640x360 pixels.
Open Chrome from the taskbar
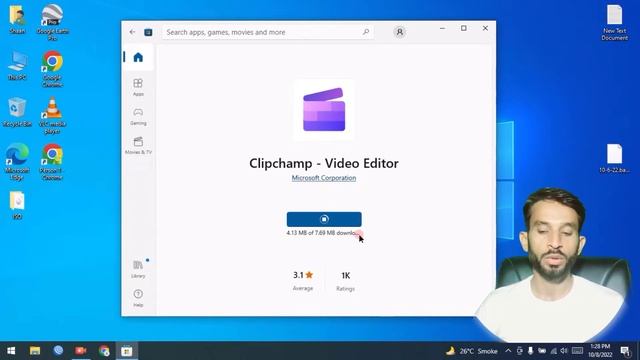click(x=104, y=351)
